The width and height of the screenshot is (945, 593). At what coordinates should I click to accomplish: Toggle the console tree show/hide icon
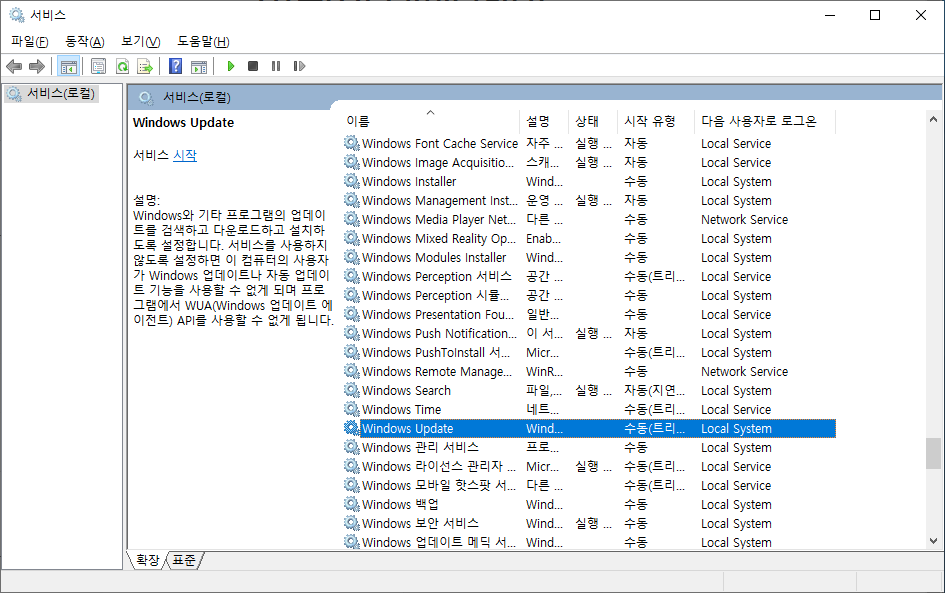point(69,66)
